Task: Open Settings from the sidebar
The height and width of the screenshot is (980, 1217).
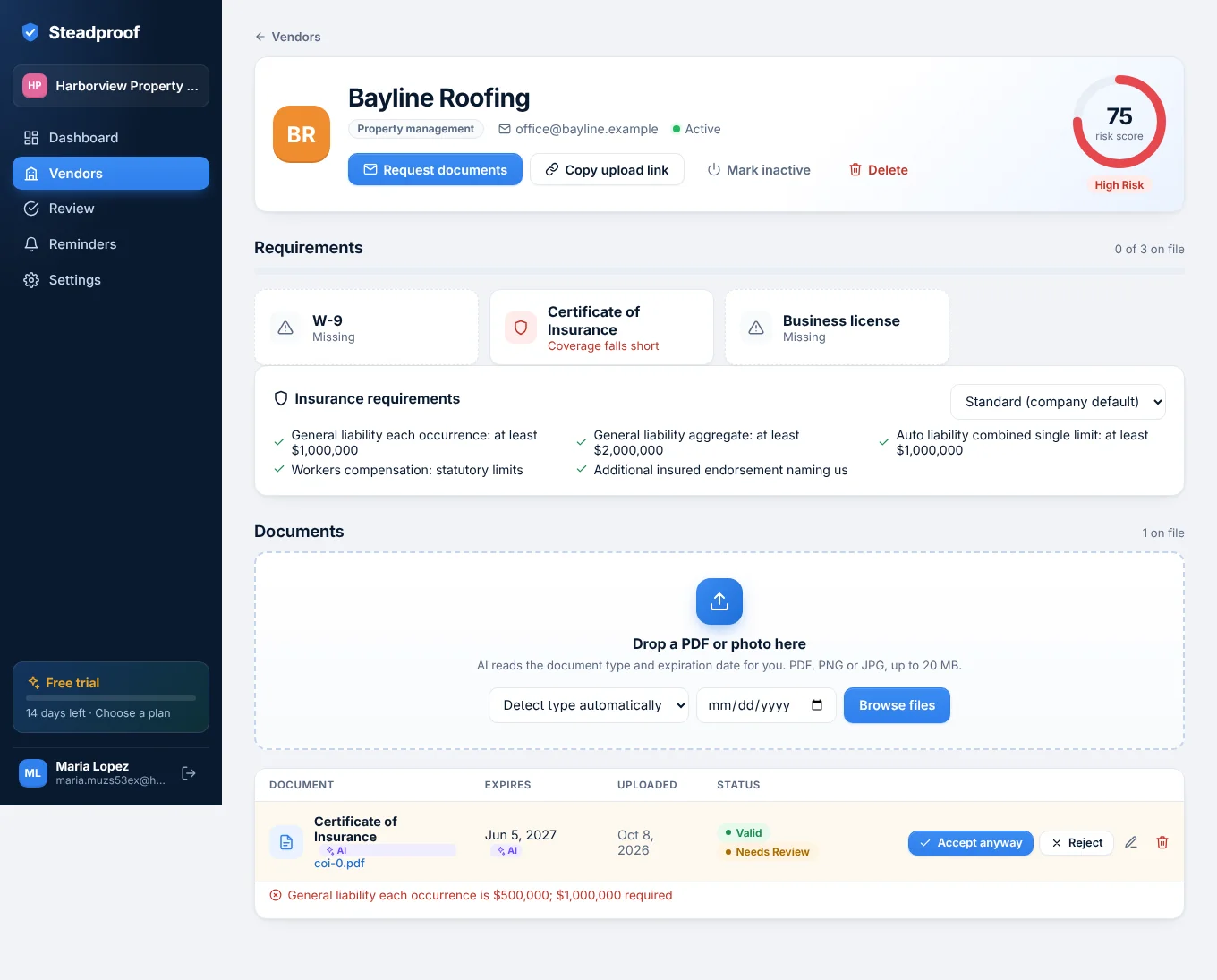Action: 111,280
